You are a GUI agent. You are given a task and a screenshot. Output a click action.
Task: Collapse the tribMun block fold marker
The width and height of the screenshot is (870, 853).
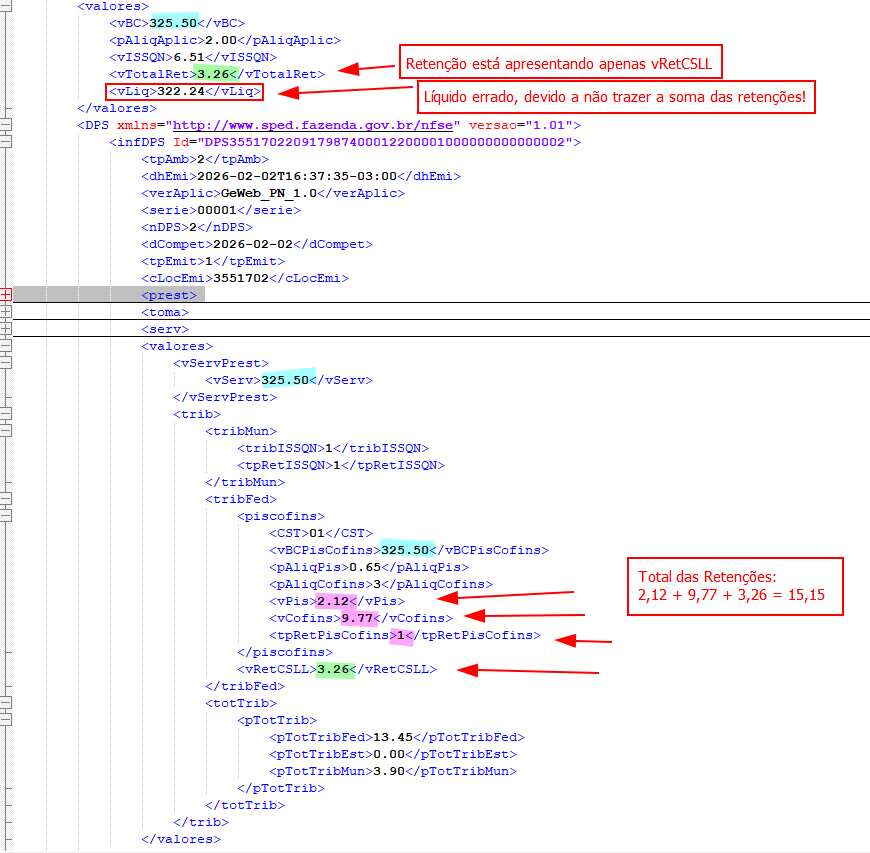[6, 431]
